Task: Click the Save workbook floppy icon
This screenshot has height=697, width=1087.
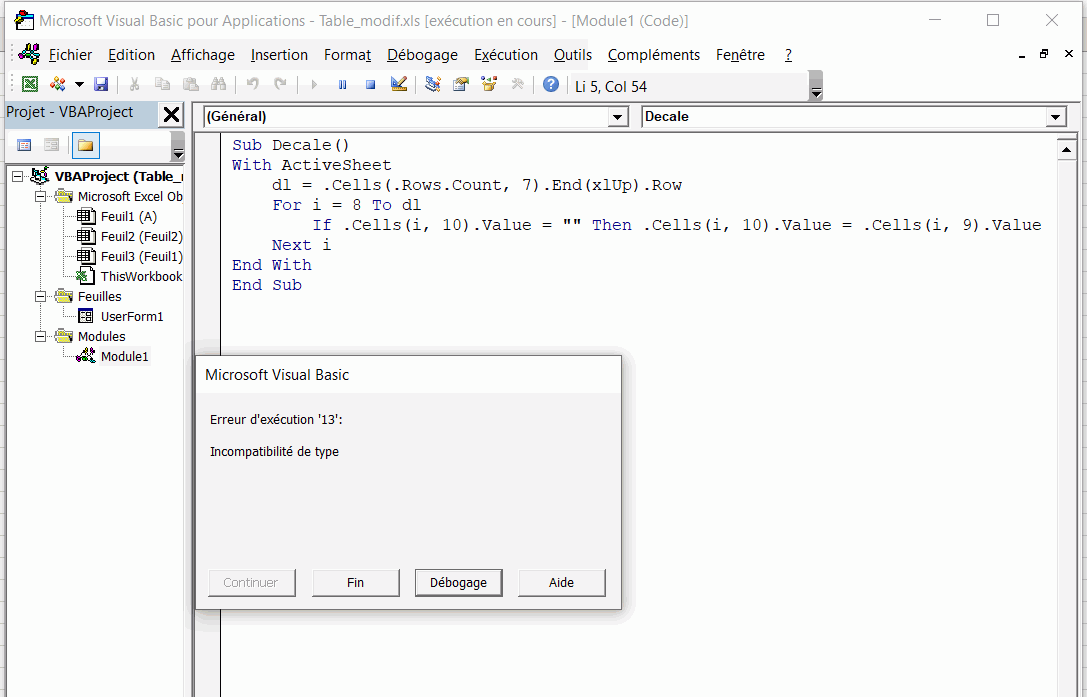Action: point(101,85)
